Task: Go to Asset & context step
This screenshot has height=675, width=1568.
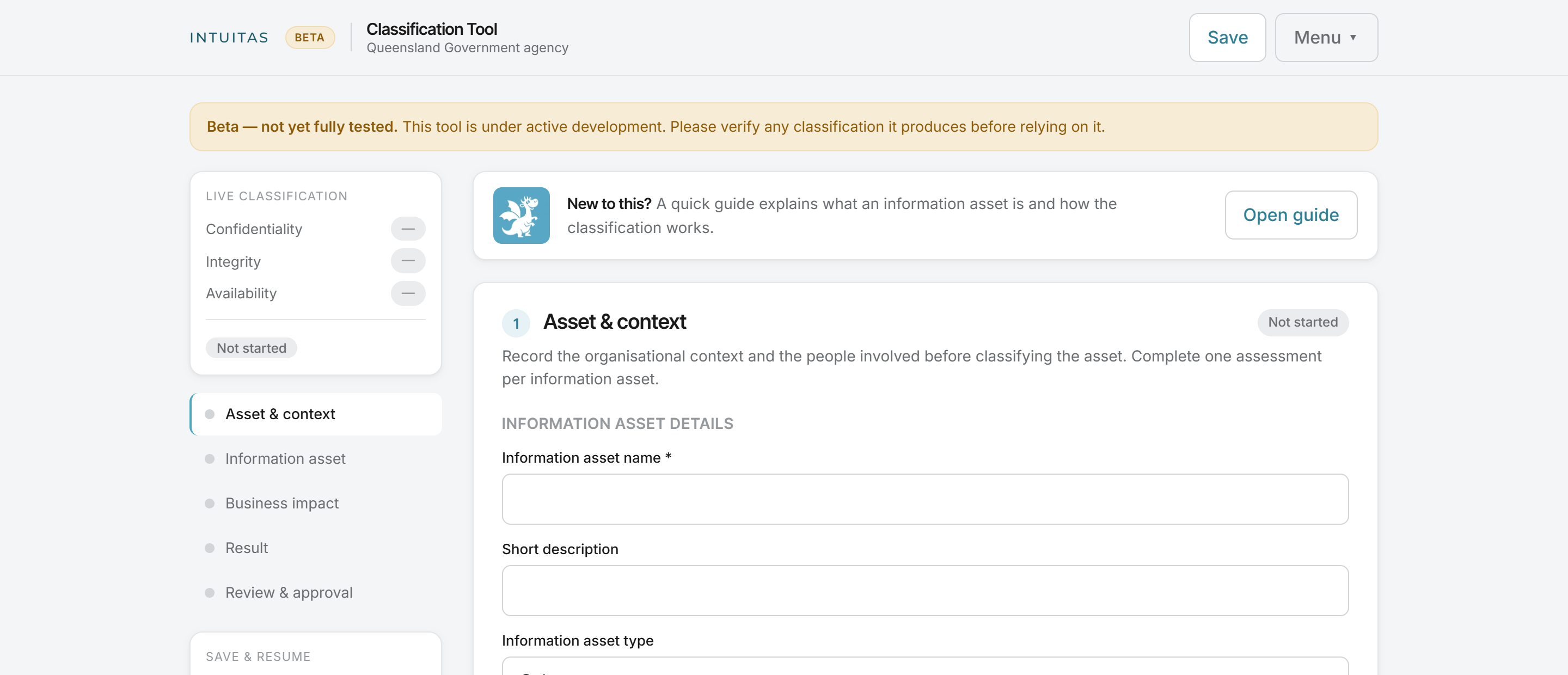Action: [315, 414]
